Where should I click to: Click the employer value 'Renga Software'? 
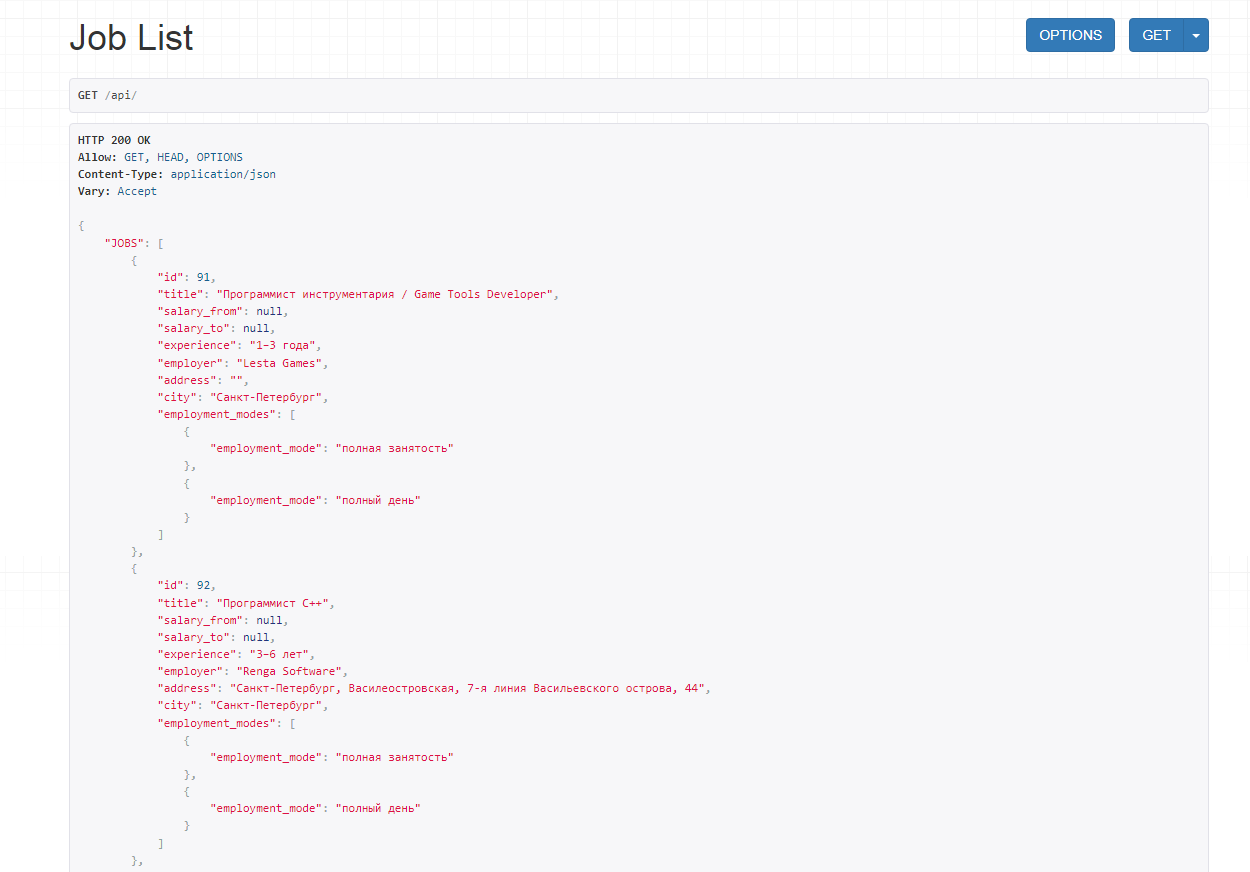[292, 671]
